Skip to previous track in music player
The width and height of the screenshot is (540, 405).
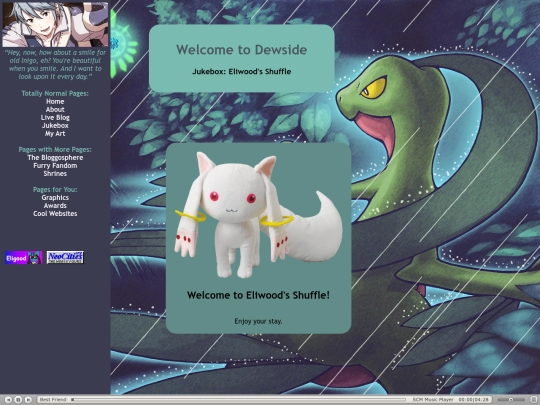click(x=9, y=399)
